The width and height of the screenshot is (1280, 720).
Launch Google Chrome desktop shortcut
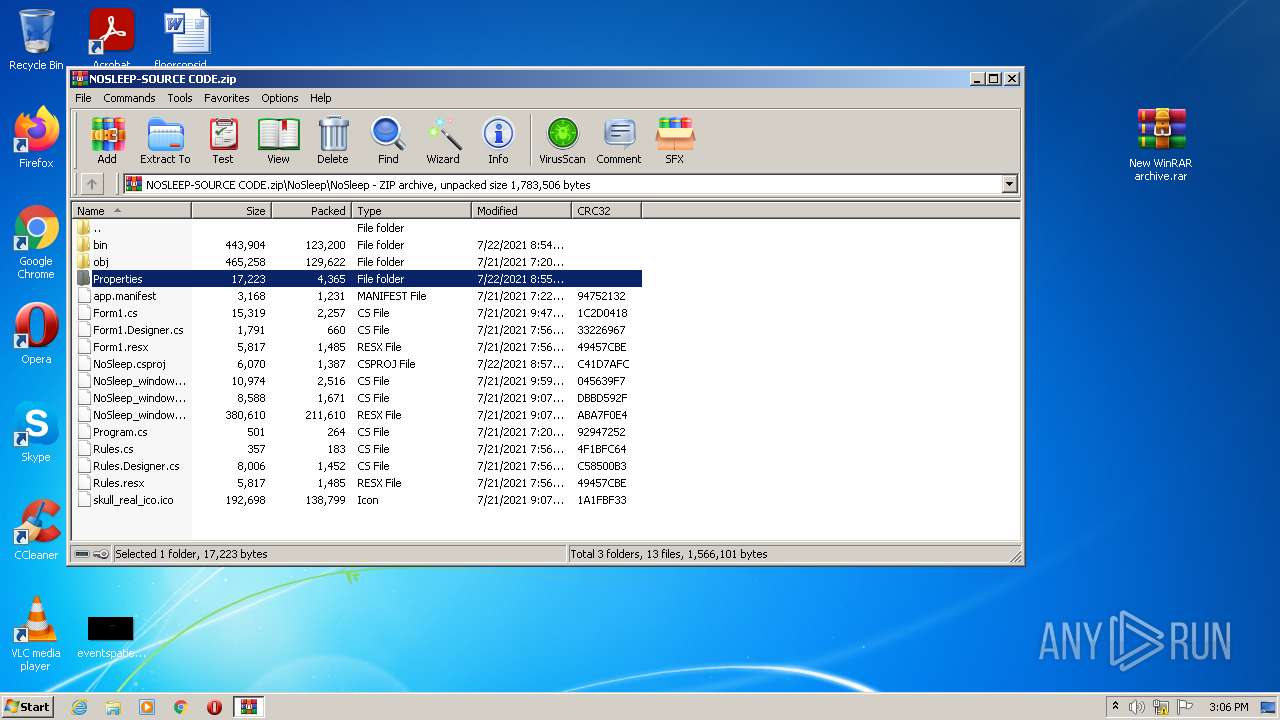[36, 243]
